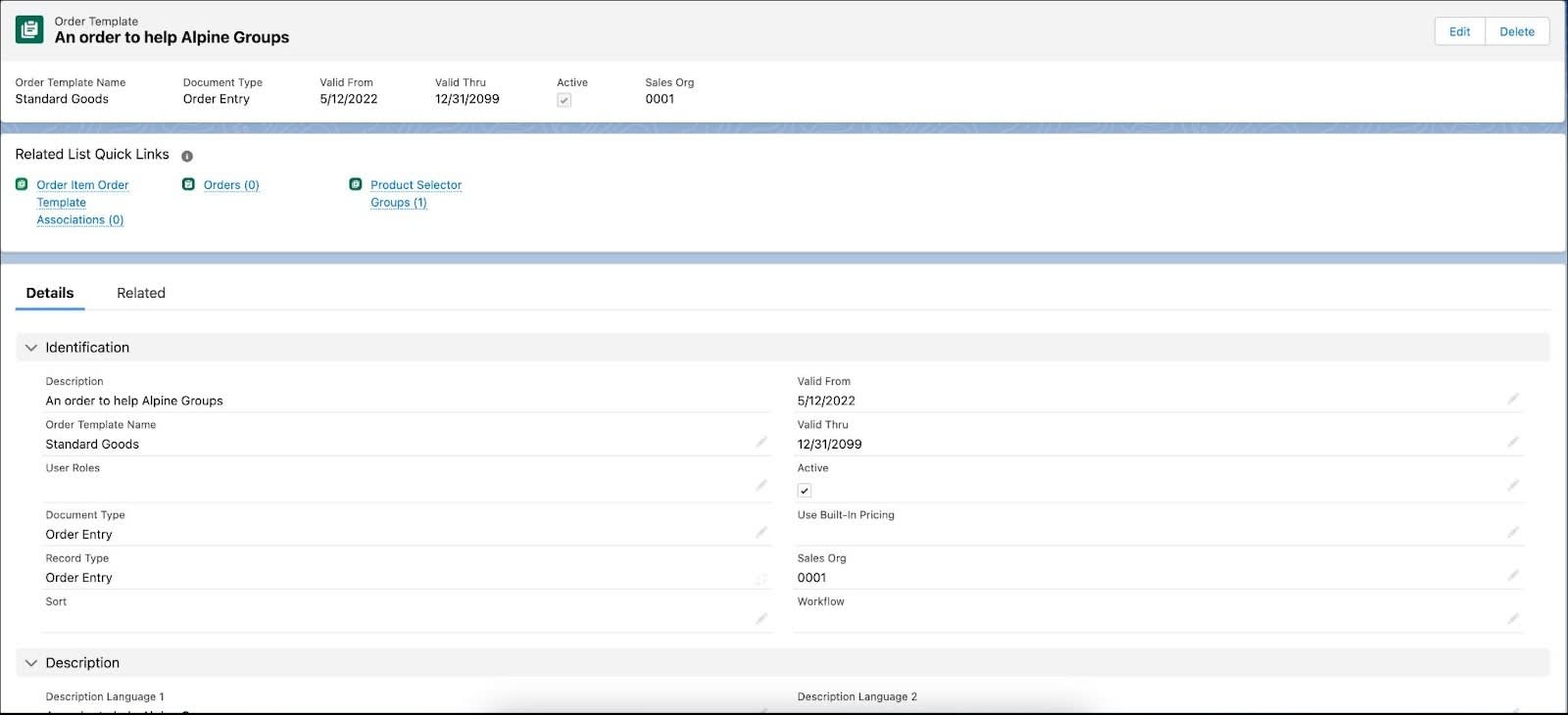This screenshot has width=1568, height=715.
Task: Click the Related List Quick Links heading
Action: (92, 155)
